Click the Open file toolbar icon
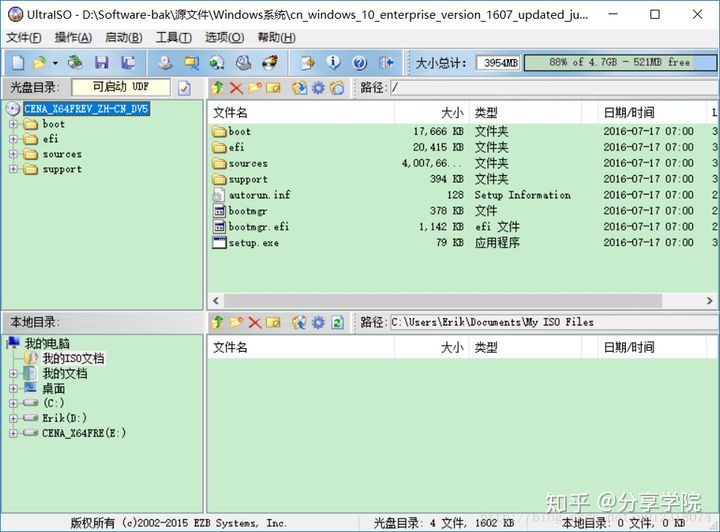Screen dimensions: 720x532 40,62
